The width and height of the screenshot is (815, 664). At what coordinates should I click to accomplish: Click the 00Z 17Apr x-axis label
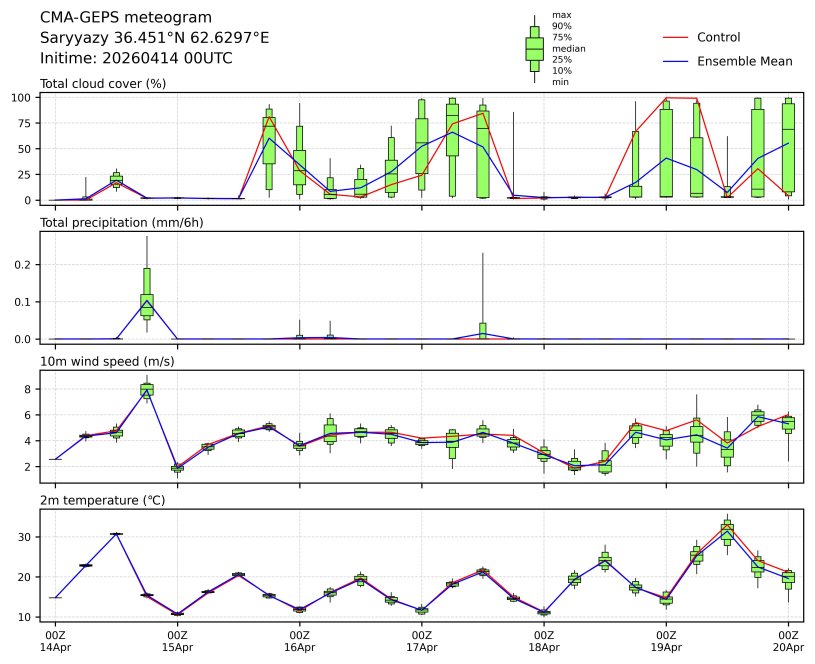[x=422, y=641]
